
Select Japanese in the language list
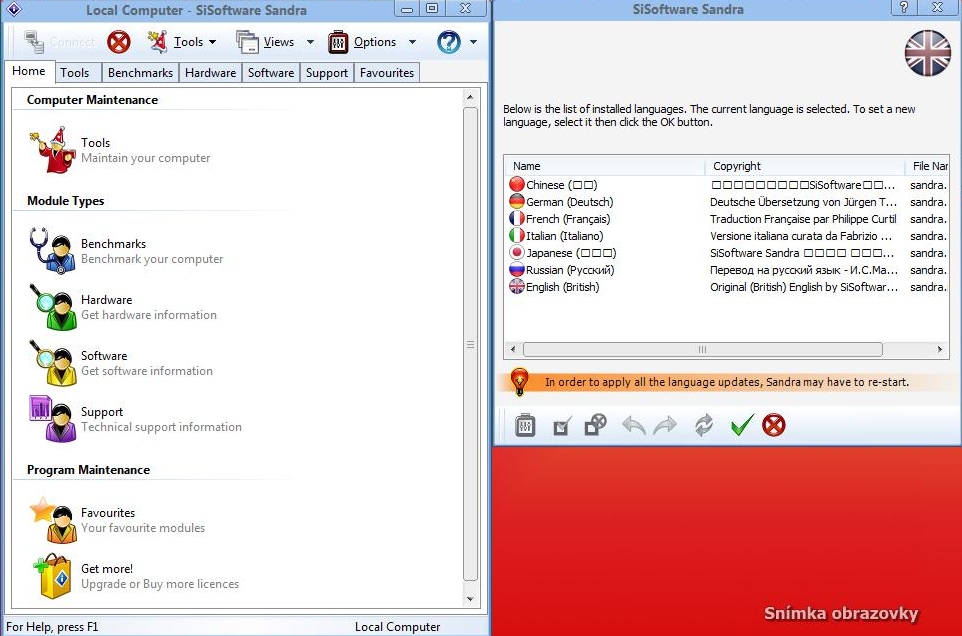571,253
